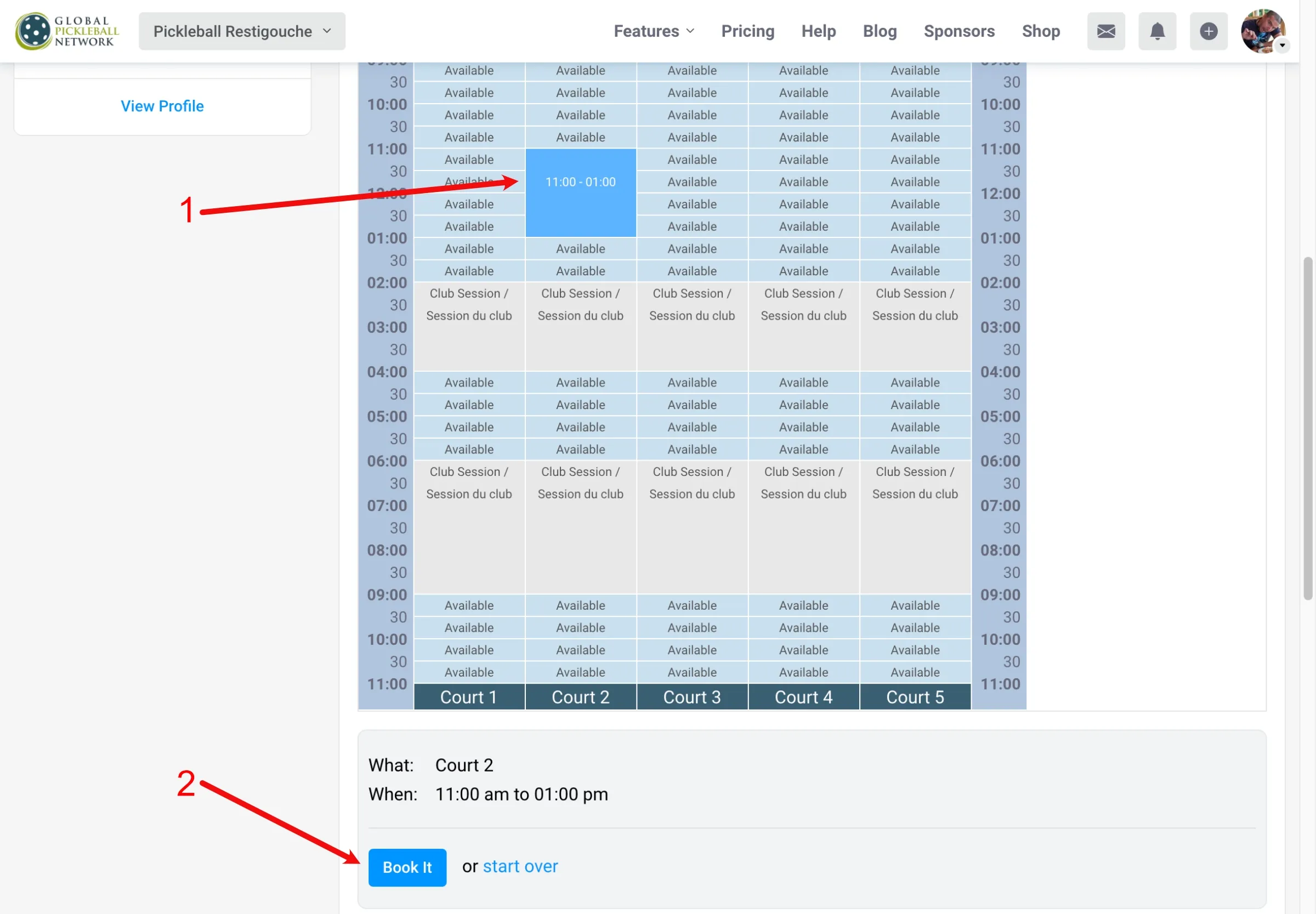
Task: Click the page vertical scrollbar
Action: pos(1307,428)
